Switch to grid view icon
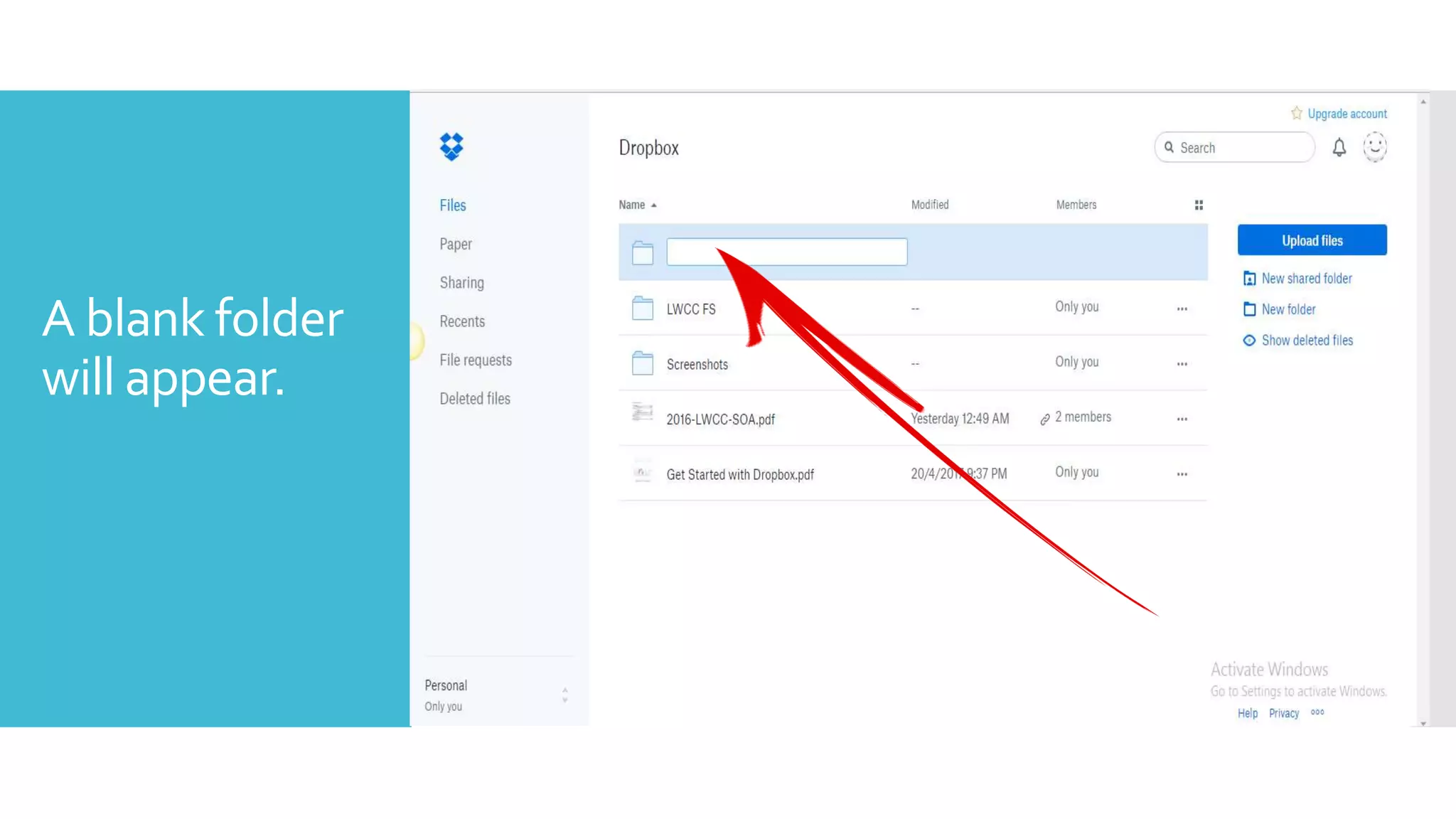The width and height of the screenshot is (1456, 819). pyautogui.click(x=1199, y=205)
